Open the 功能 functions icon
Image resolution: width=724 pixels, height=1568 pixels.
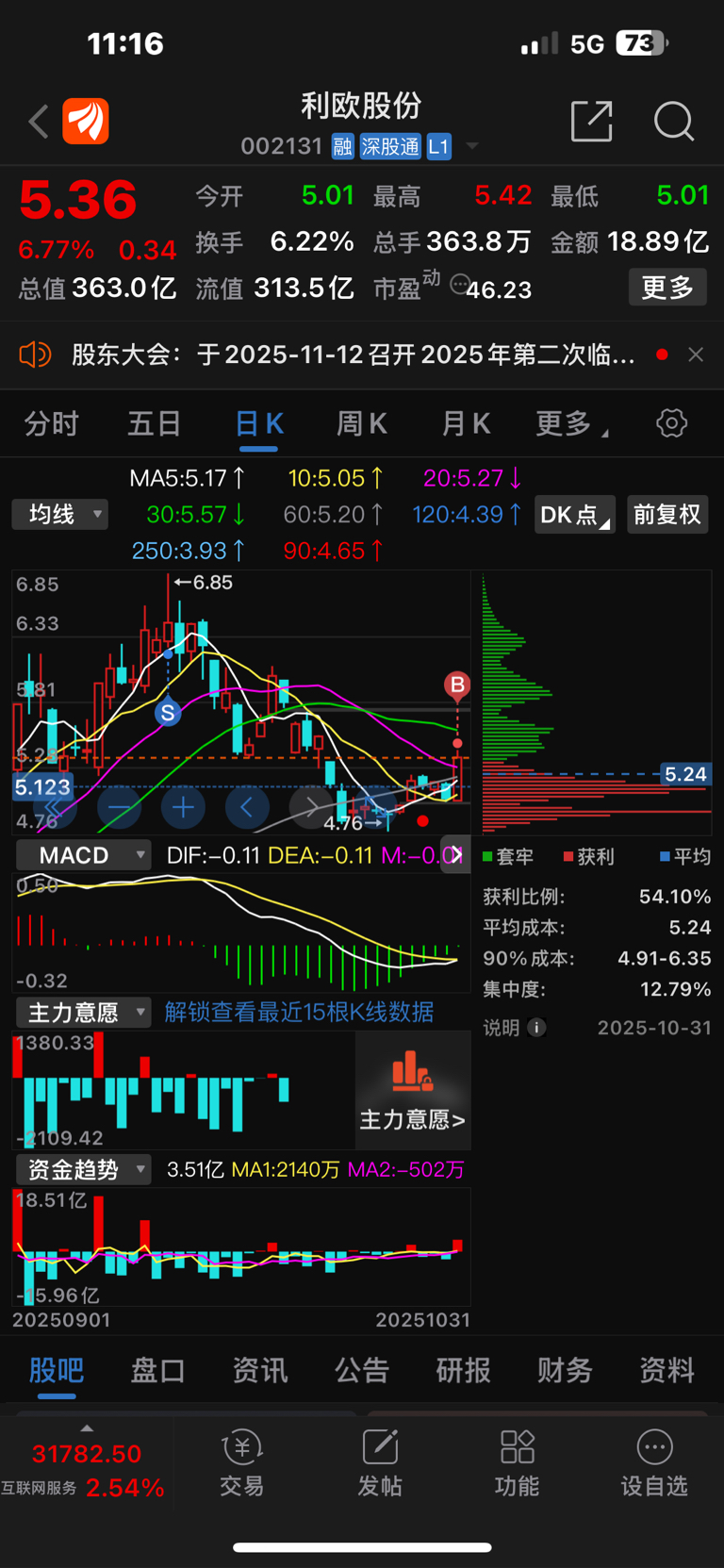point(518,1462)
